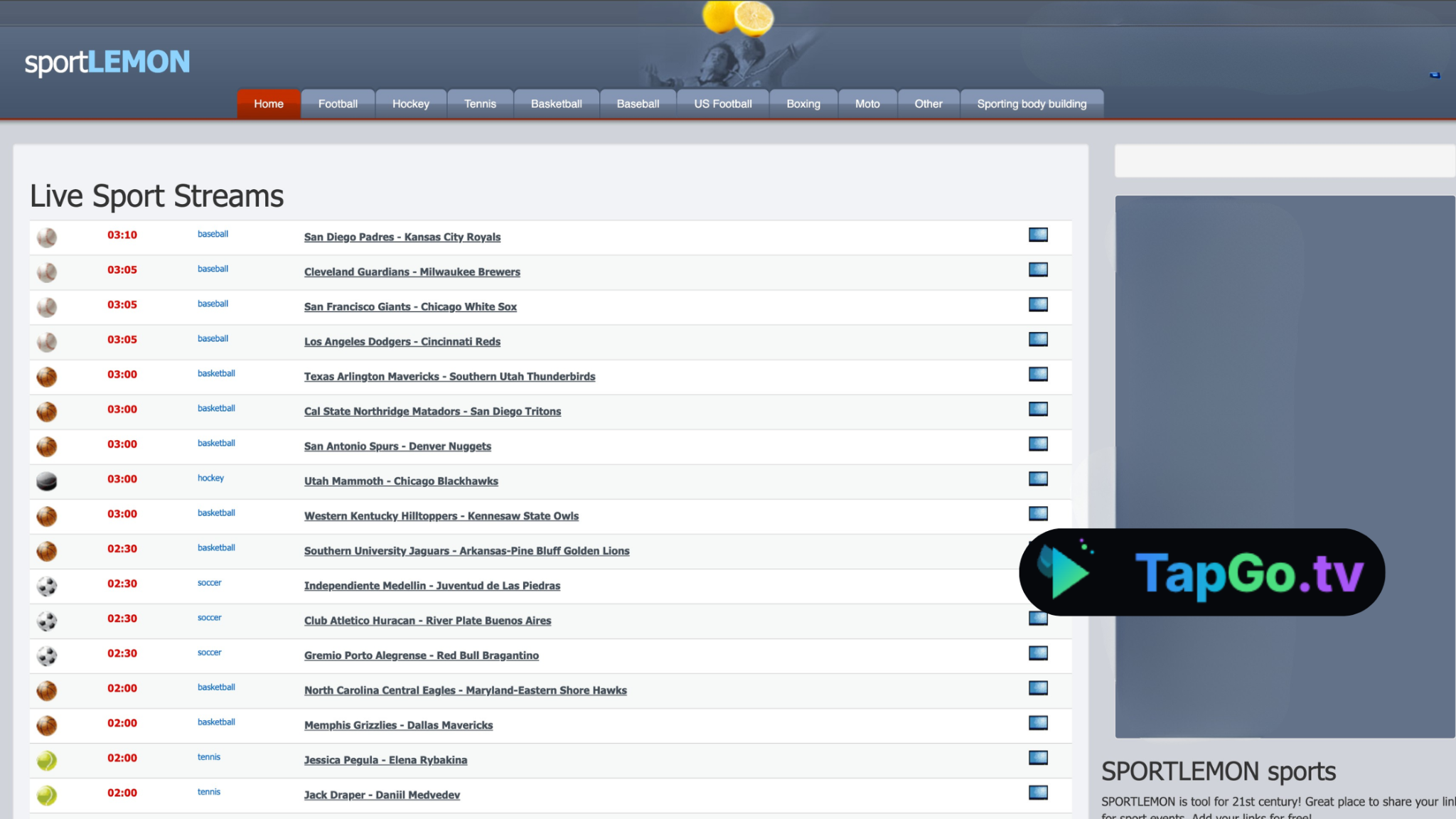This screenshot has height=819, width=1456.
Task: Click the TV stream icon for Memphis Grizzlies game
Action: [1038, 722]
